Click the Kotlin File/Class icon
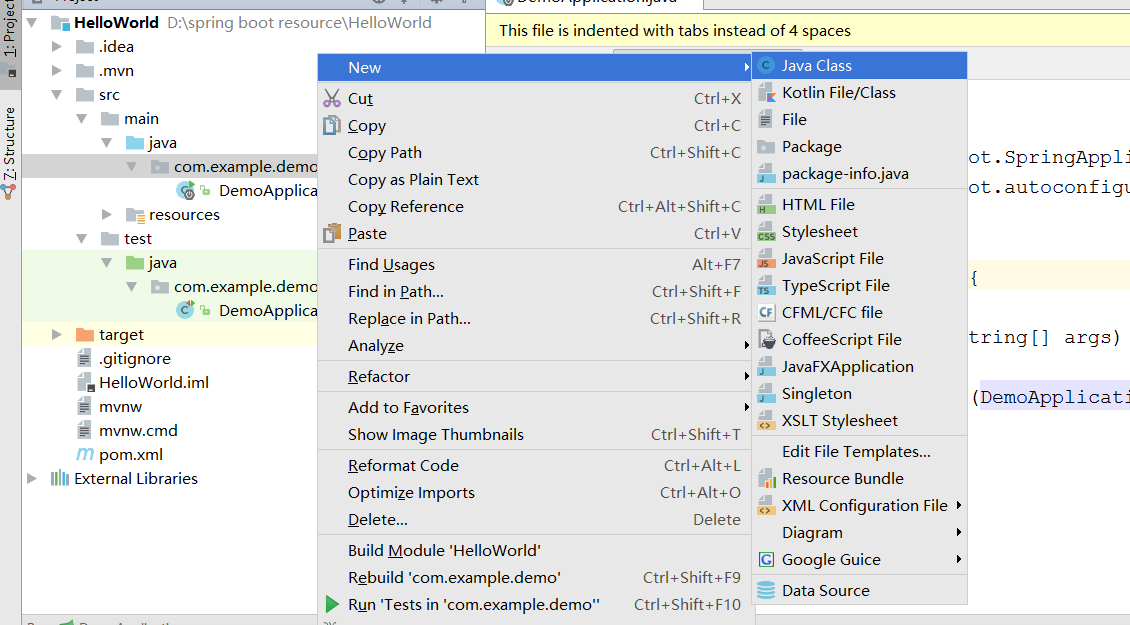 click(x=766, y=93)
